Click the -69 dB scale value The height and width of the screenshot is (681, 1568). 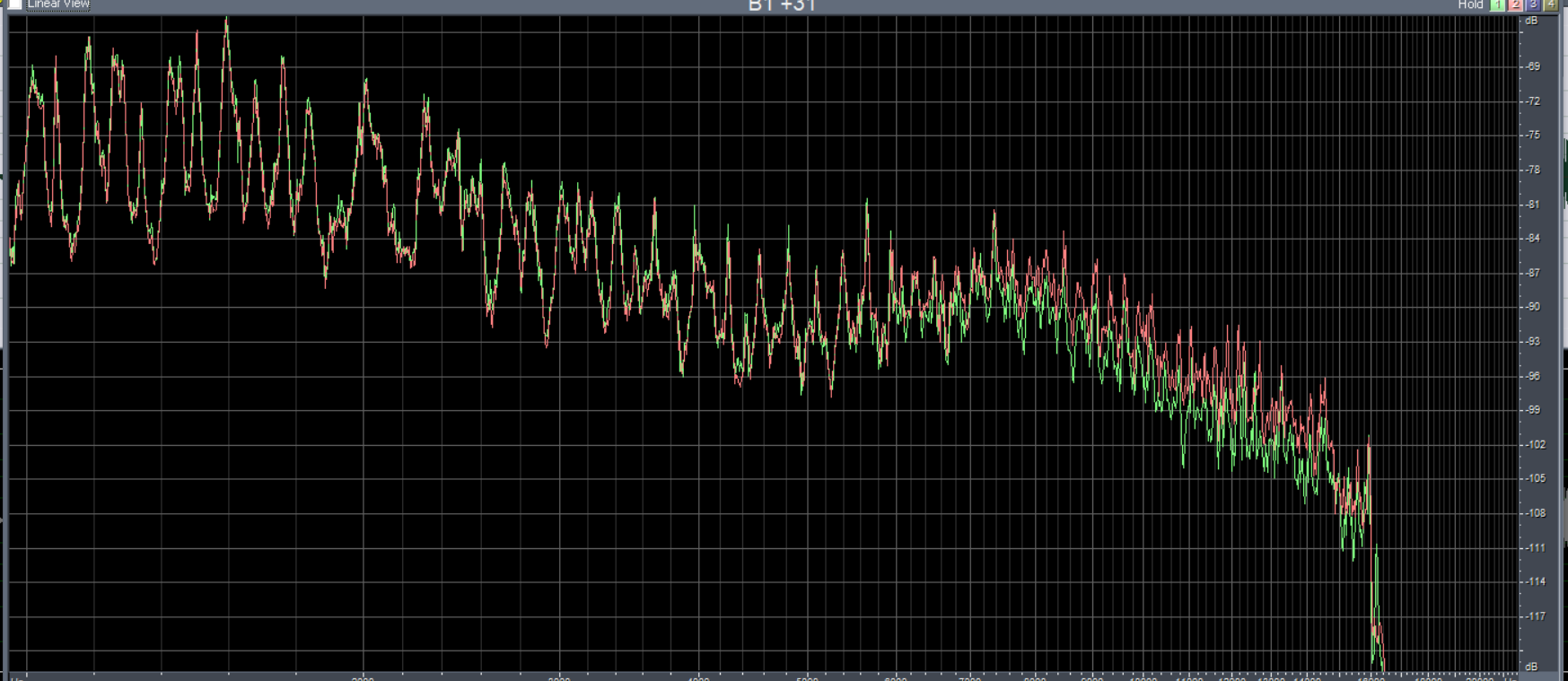tap(1533, 66)
